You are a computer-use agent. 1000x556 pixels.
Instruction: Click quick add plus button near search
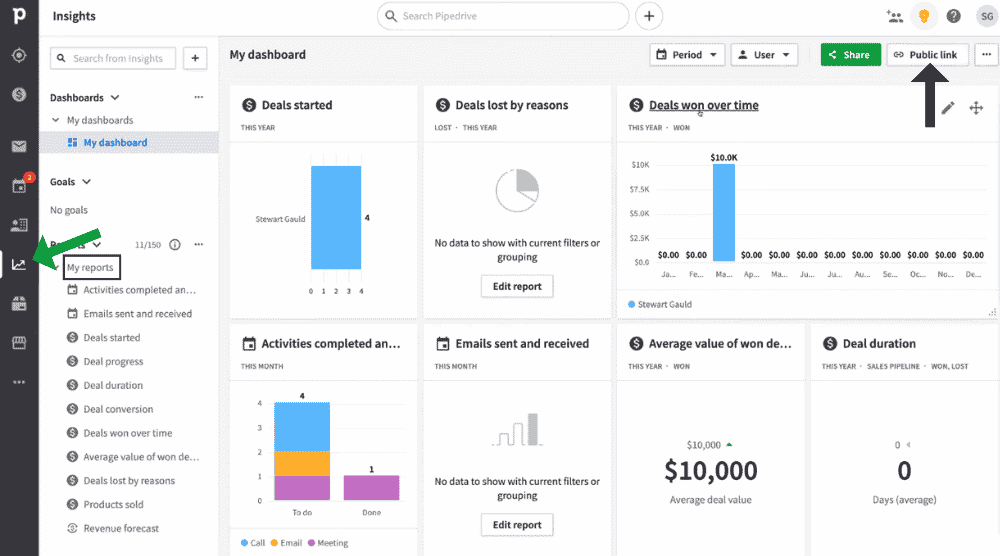click(x=649, y=16)
